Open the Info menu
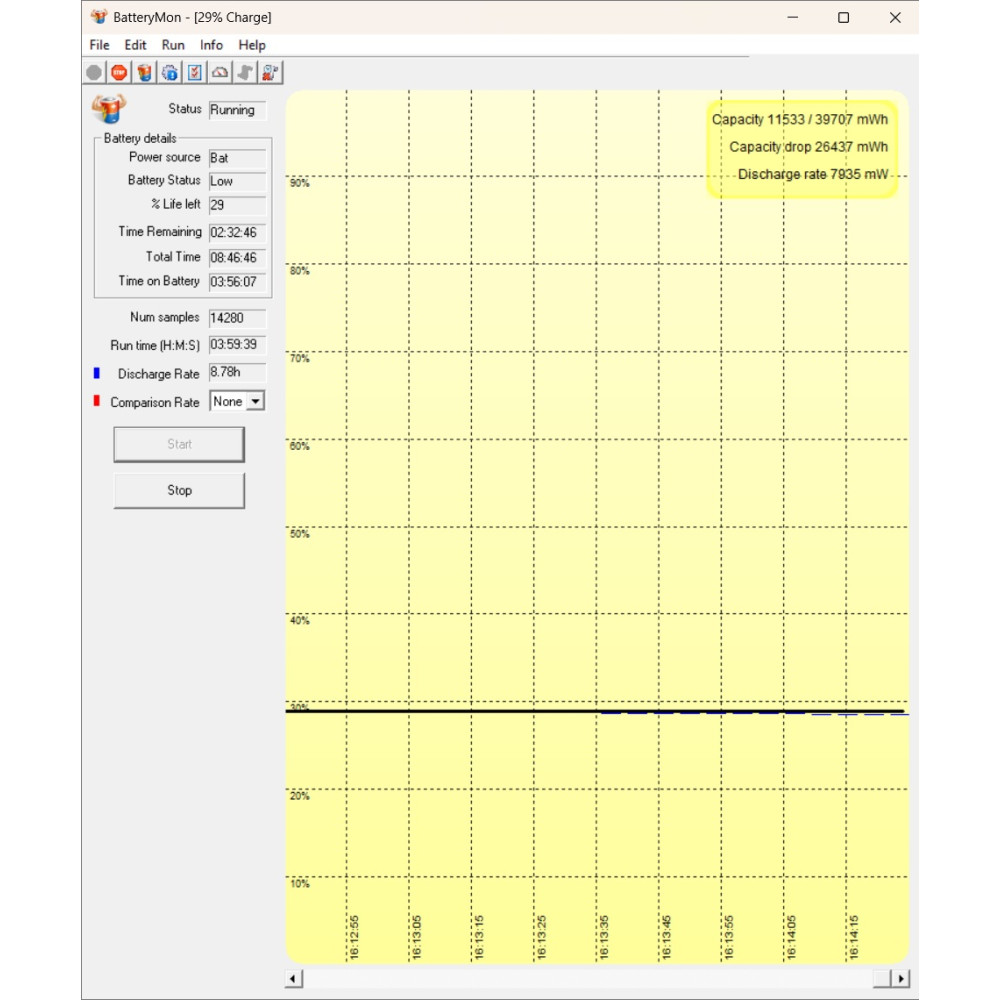 click(211, 45)
